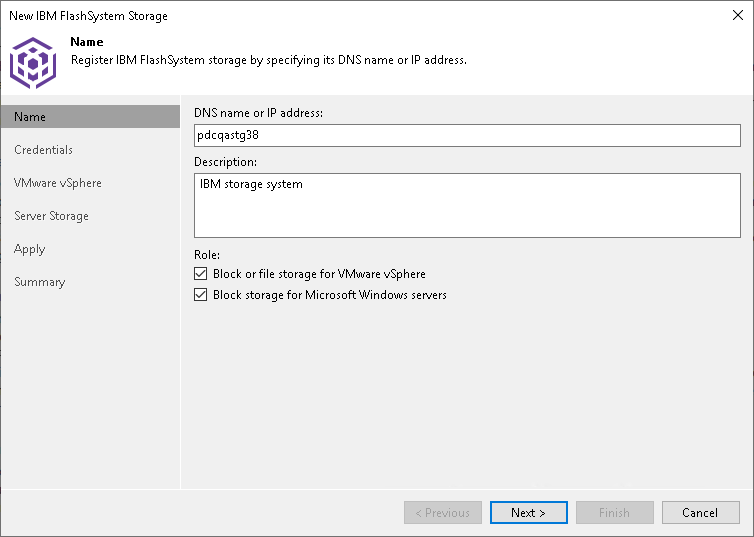This screenshot has height=537, width=754.
Task: Click the 'Description:' label
Action: coord(225,162)
